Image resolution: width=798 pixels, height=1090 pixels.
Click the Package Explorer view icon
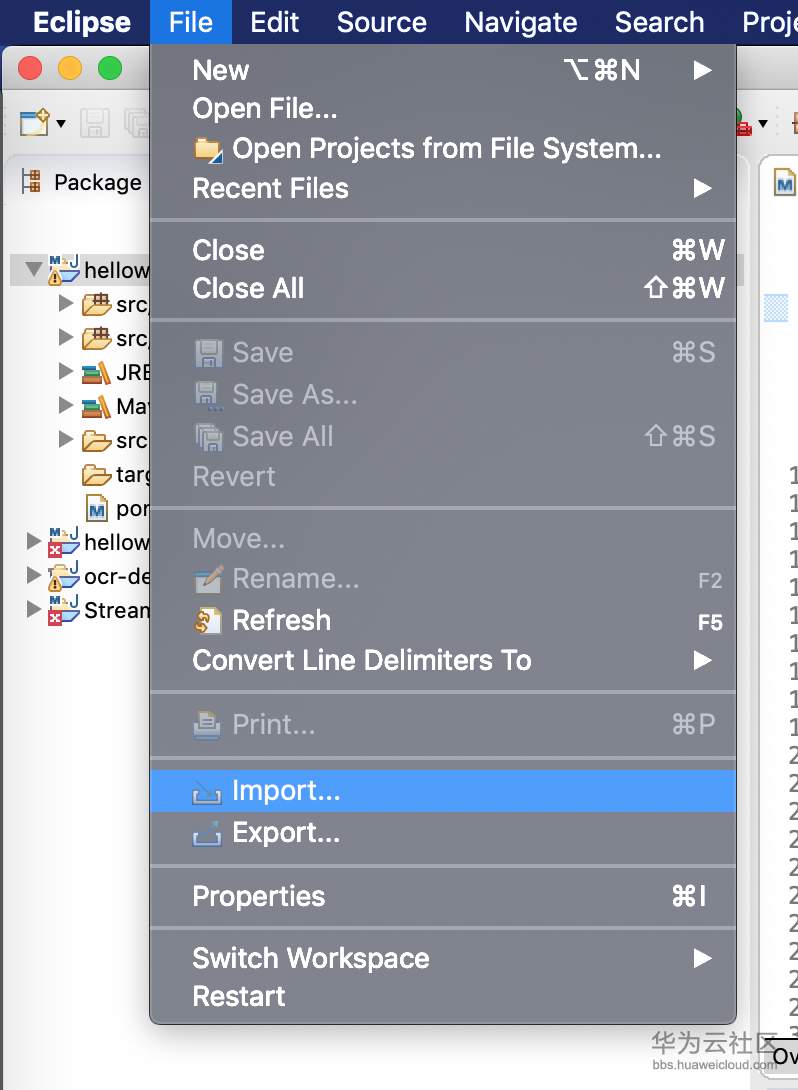tap(31, 182)
